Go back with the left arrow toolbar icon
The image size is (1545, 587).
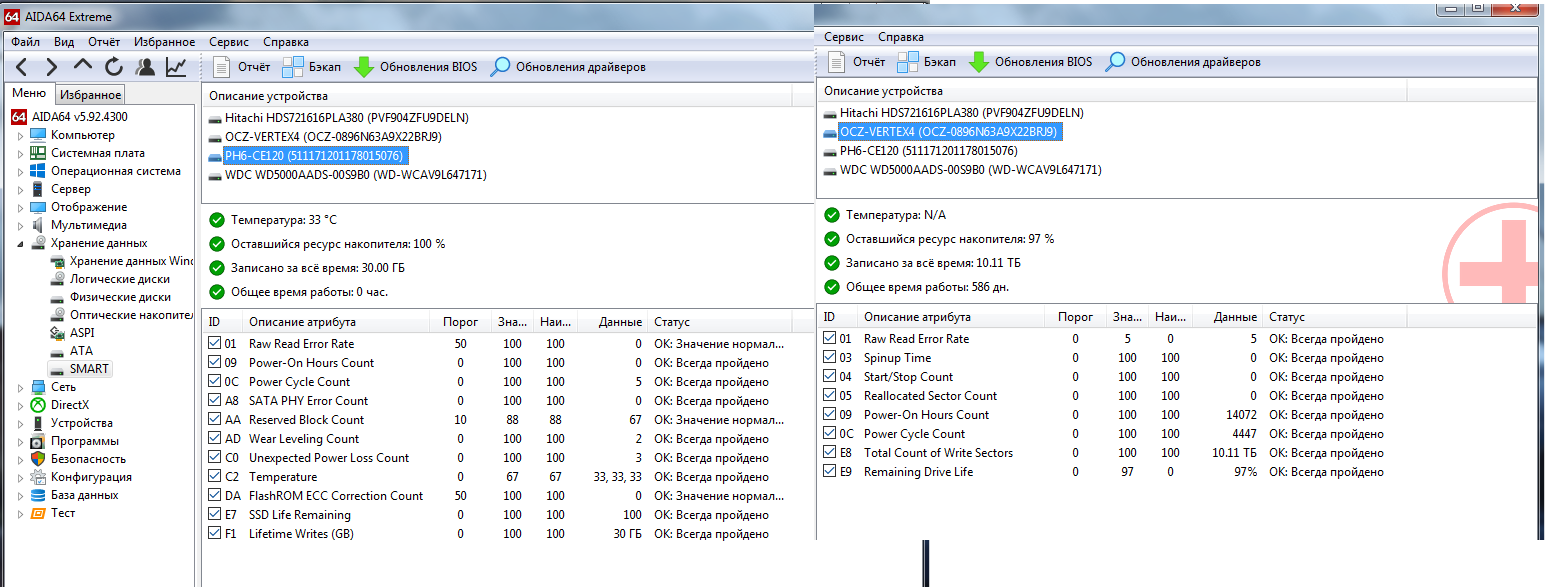tap(23, 67)
